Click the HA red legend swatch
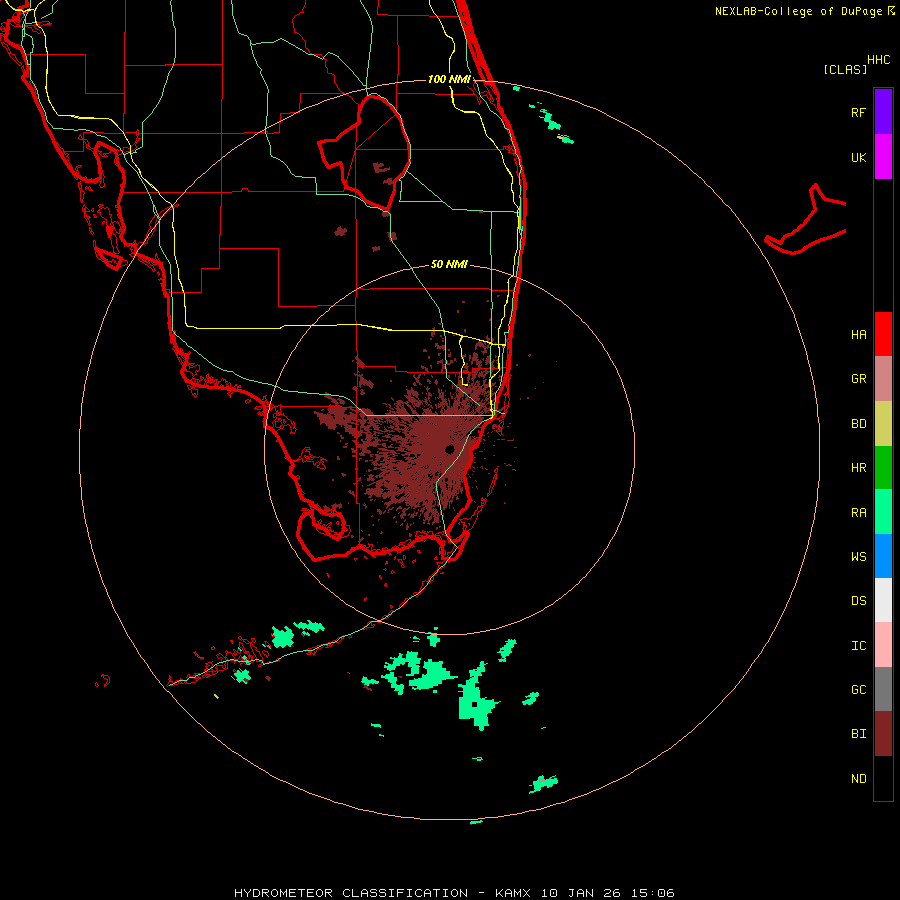Viewport: 900px width, 900px height. 883,334
